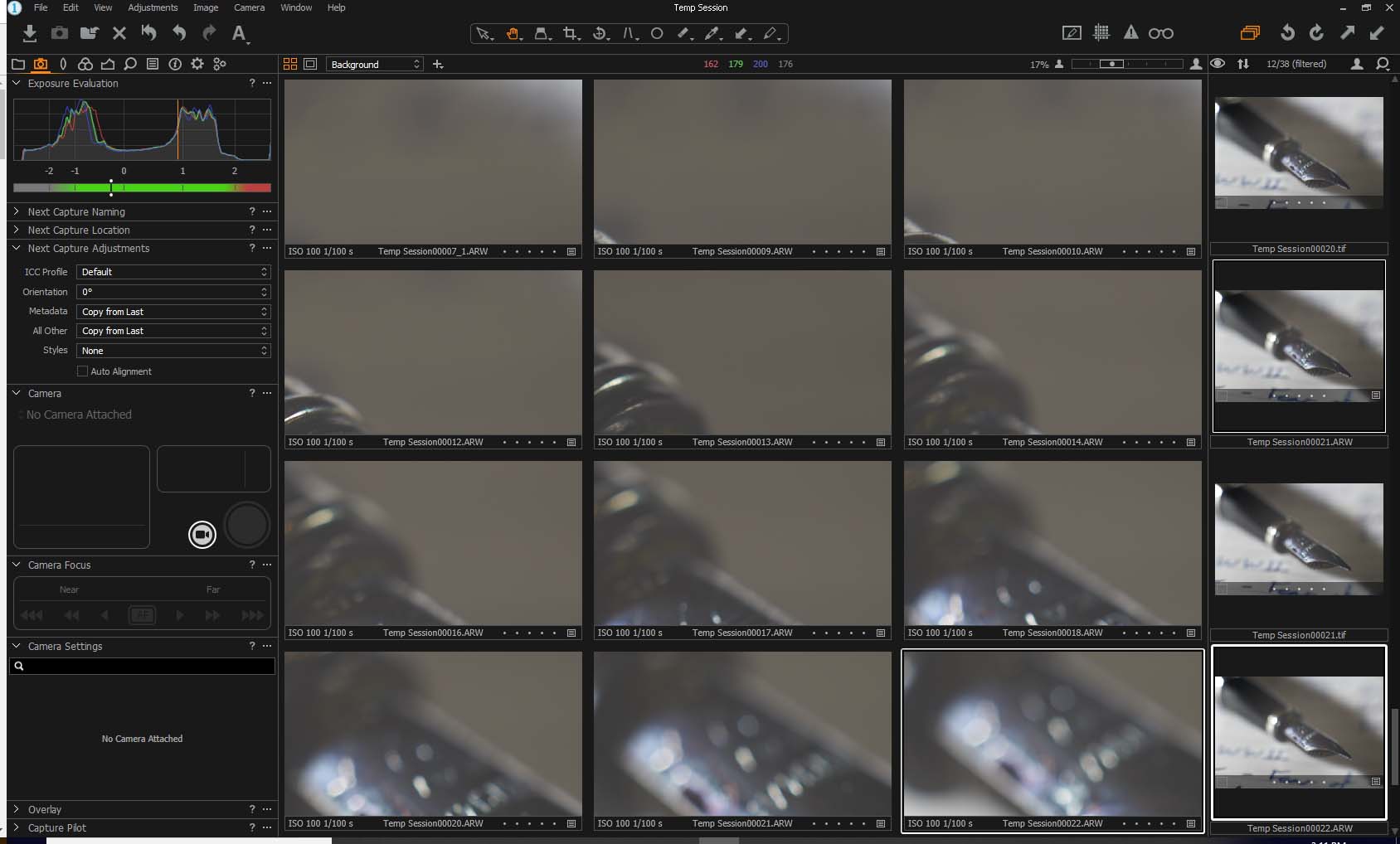The width and height of the screenshot is (1400, 844).
Task: Open the ICC Profile dropdown
Action: tap(173, 272)
